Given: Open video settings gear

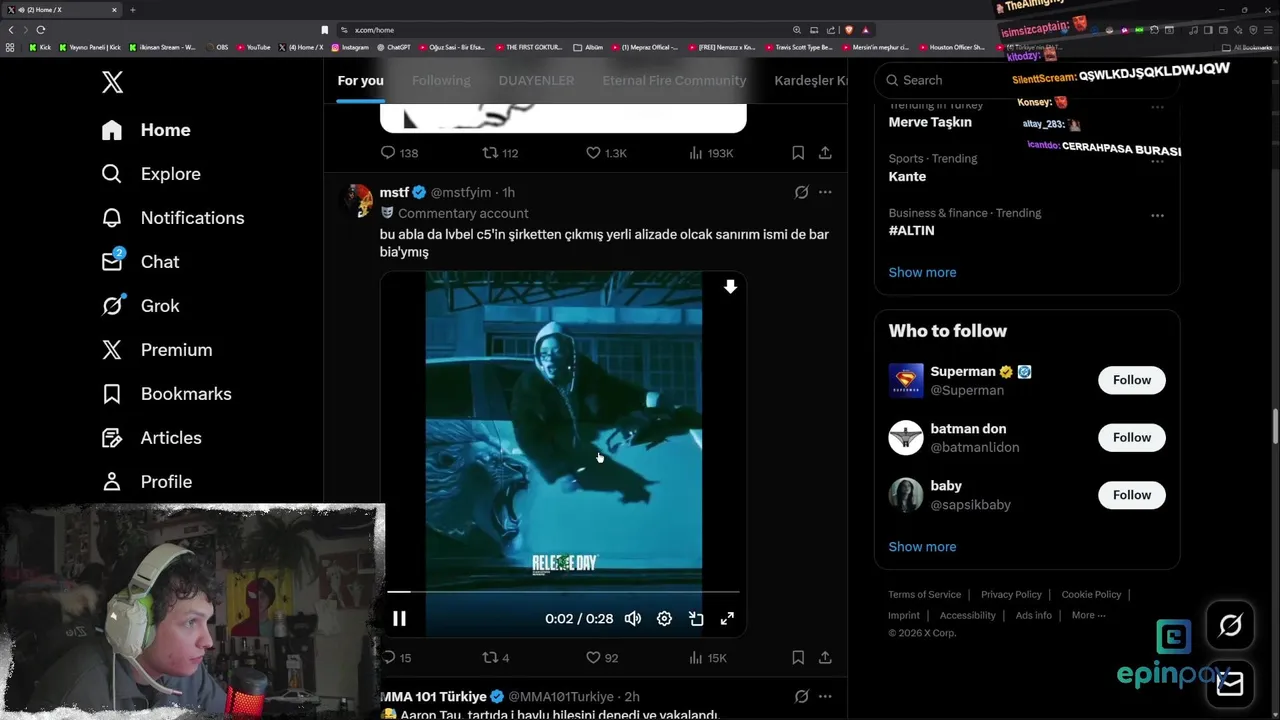Looking at the screenshot, I should pyautogui.click(x=664, y=619).
